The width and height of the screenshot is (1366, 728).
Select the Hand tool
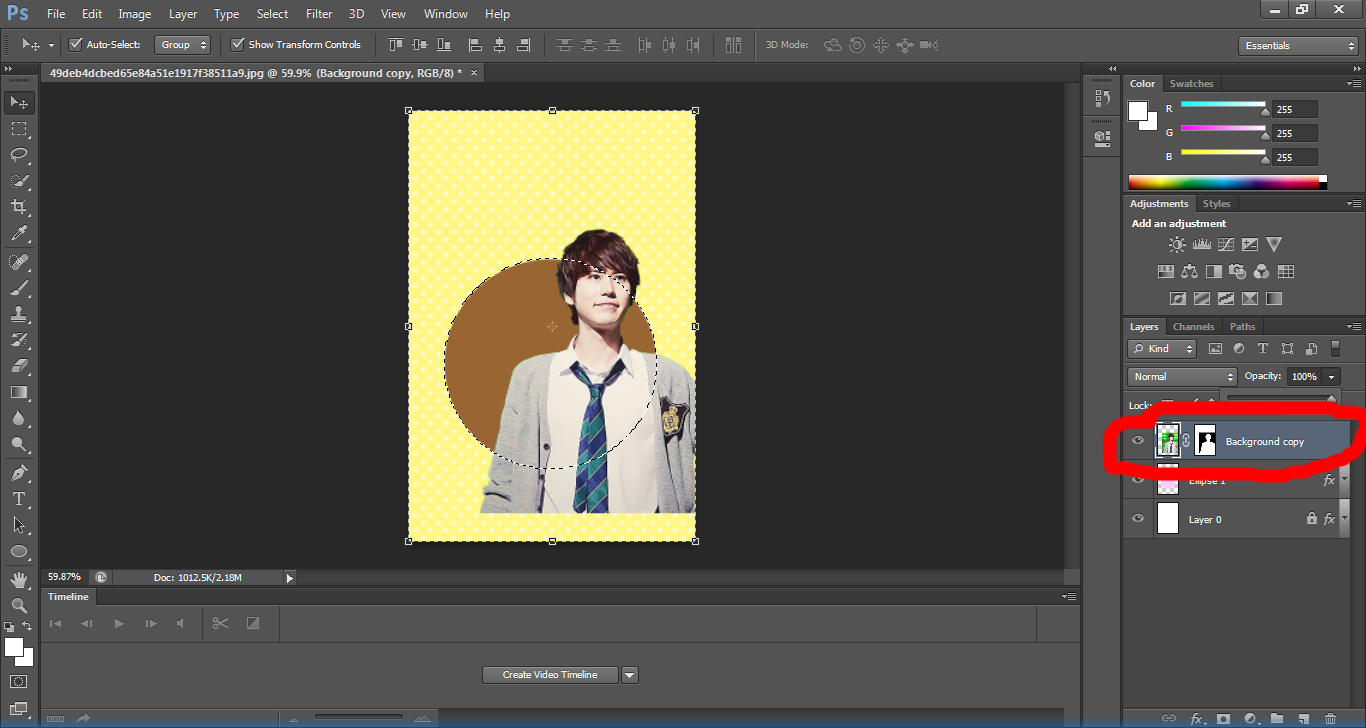19,580
